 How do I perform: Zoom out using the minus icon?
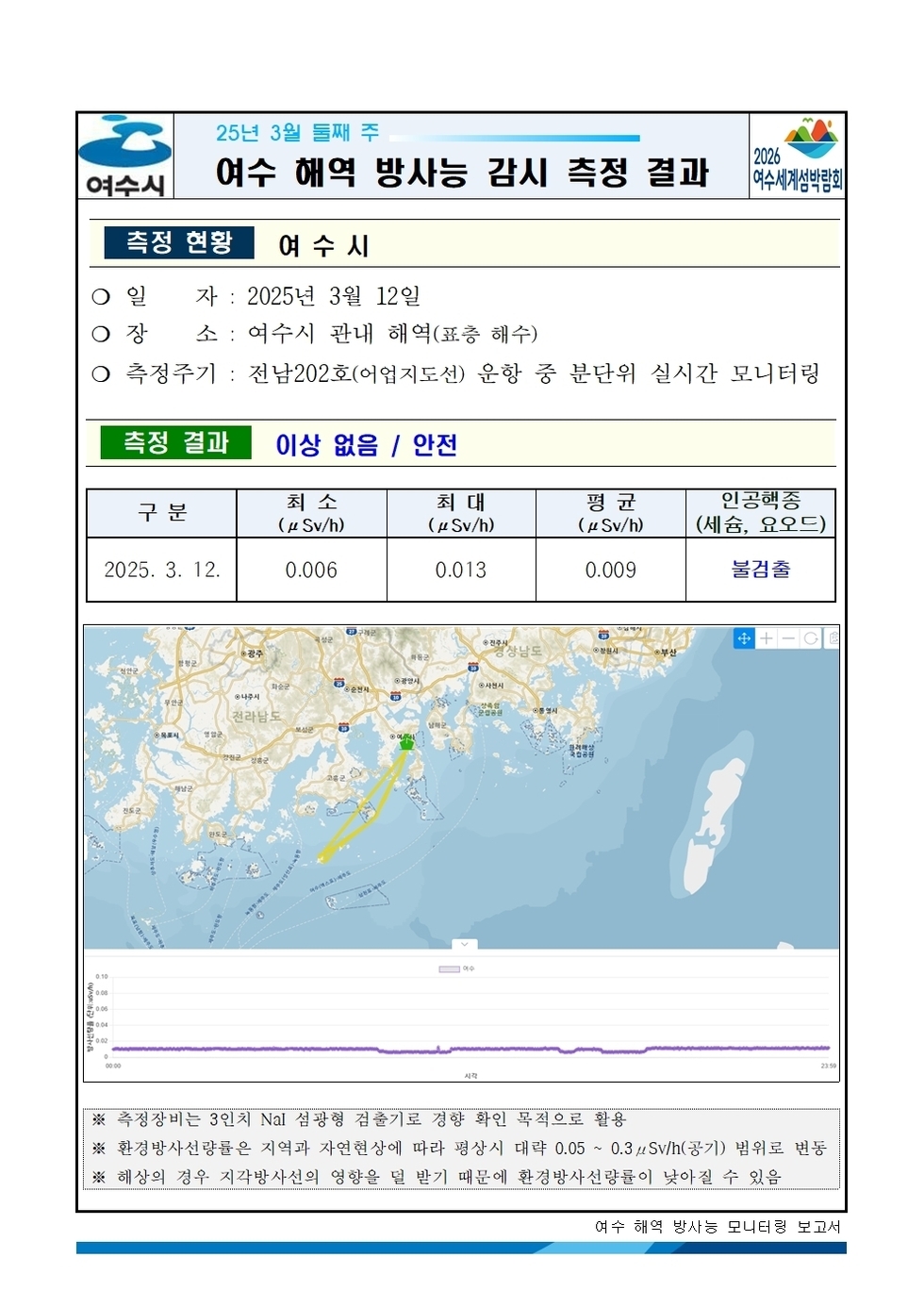(x=789, y=638)
